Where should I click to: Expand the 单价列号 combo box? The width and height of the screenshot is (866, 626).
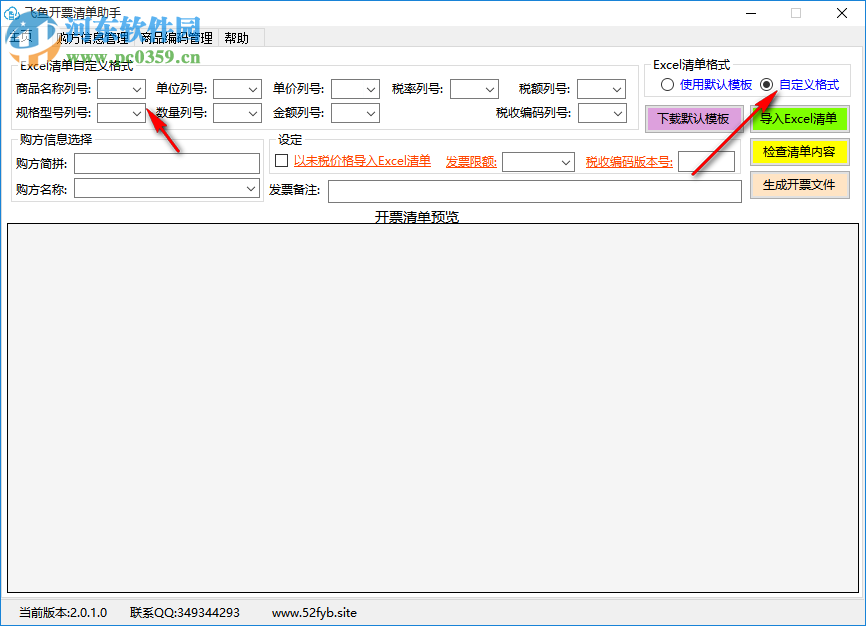coord(356,89)
